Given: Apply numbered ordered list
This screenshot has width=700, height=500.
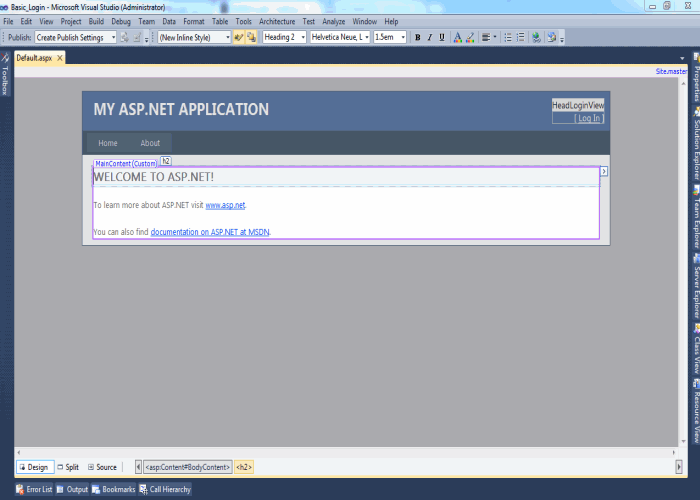Looking at the screenshot, I should (x=521, y=38).
